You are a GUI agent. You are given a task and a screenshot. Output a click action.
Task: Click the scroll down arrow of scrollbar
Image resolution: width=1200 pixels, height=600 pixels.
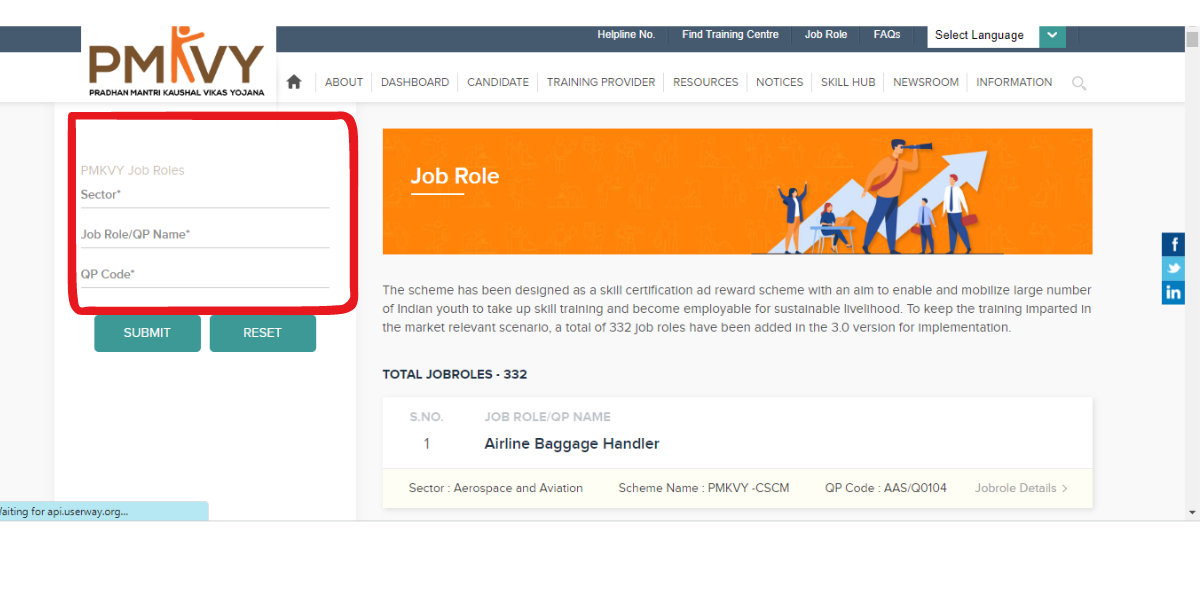point(1191,512)
